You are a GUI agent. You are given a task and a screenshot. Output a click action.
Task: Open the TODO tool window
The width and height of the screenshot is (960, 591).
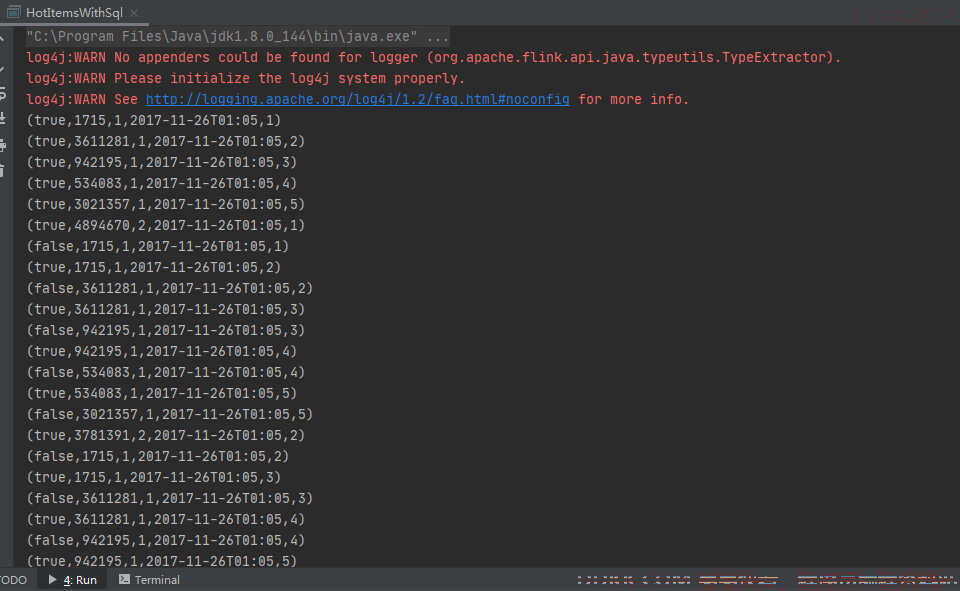(x=12, y=580)
